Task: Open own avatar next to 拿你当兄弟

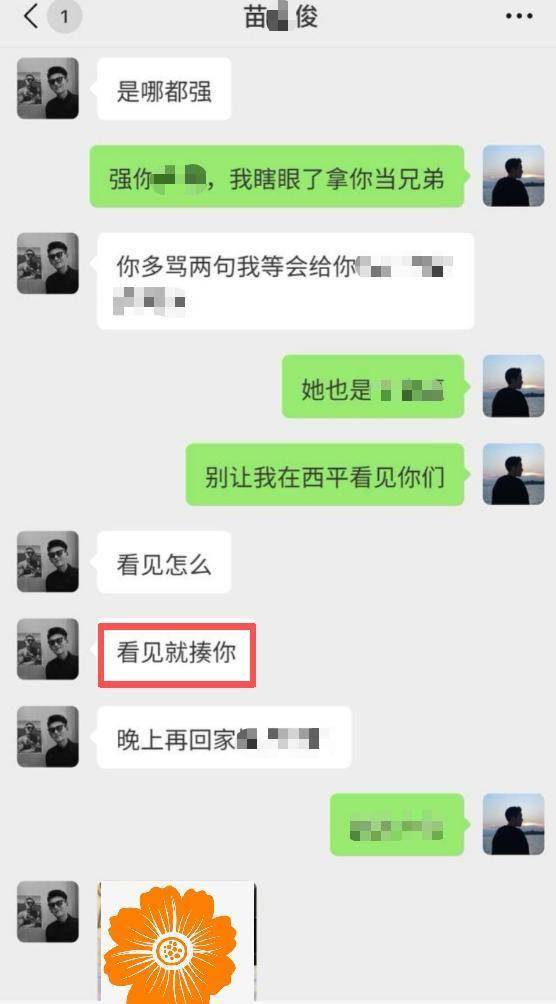Action: tap(513, 176)
